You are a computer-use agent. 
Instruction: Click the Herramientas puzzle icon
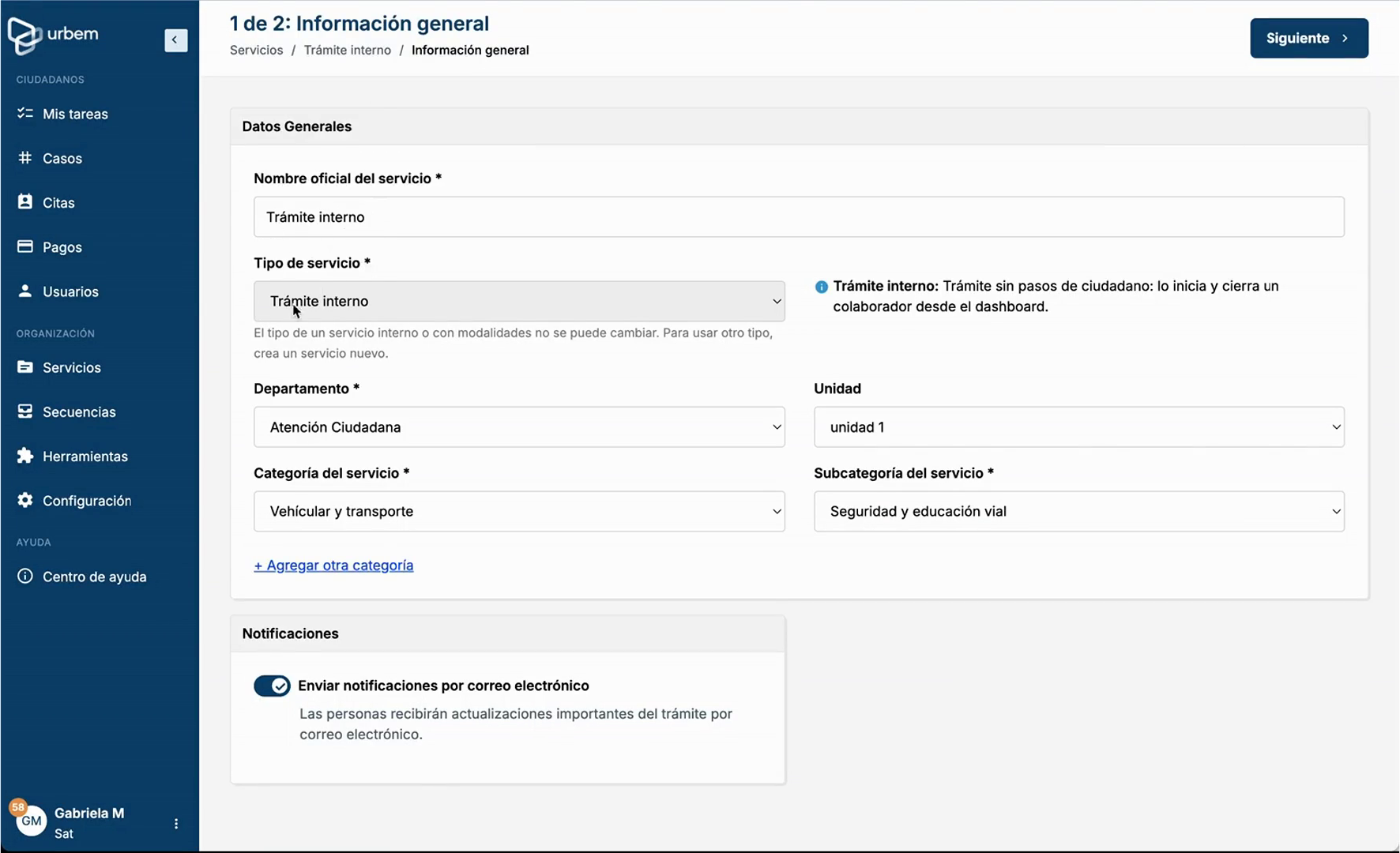click(x=25, y=456)
